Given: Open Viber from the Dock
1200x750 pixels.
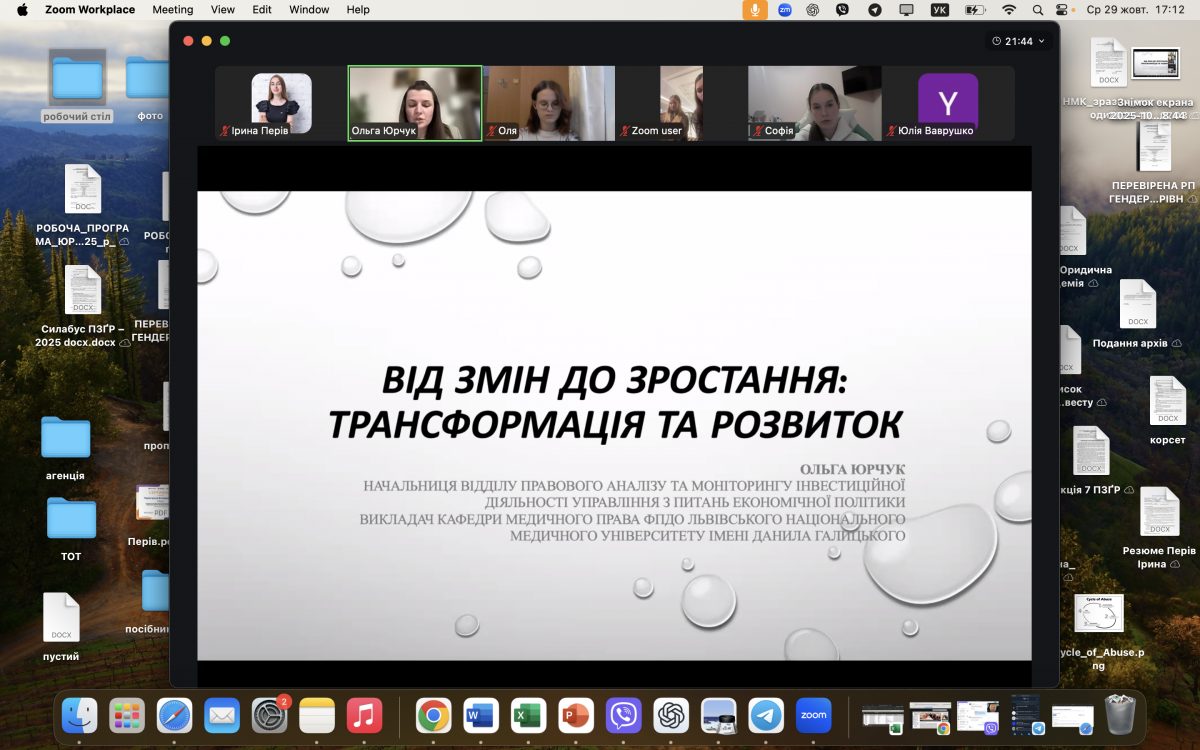Looking at the screenshot, I should (x=624, y=716).
